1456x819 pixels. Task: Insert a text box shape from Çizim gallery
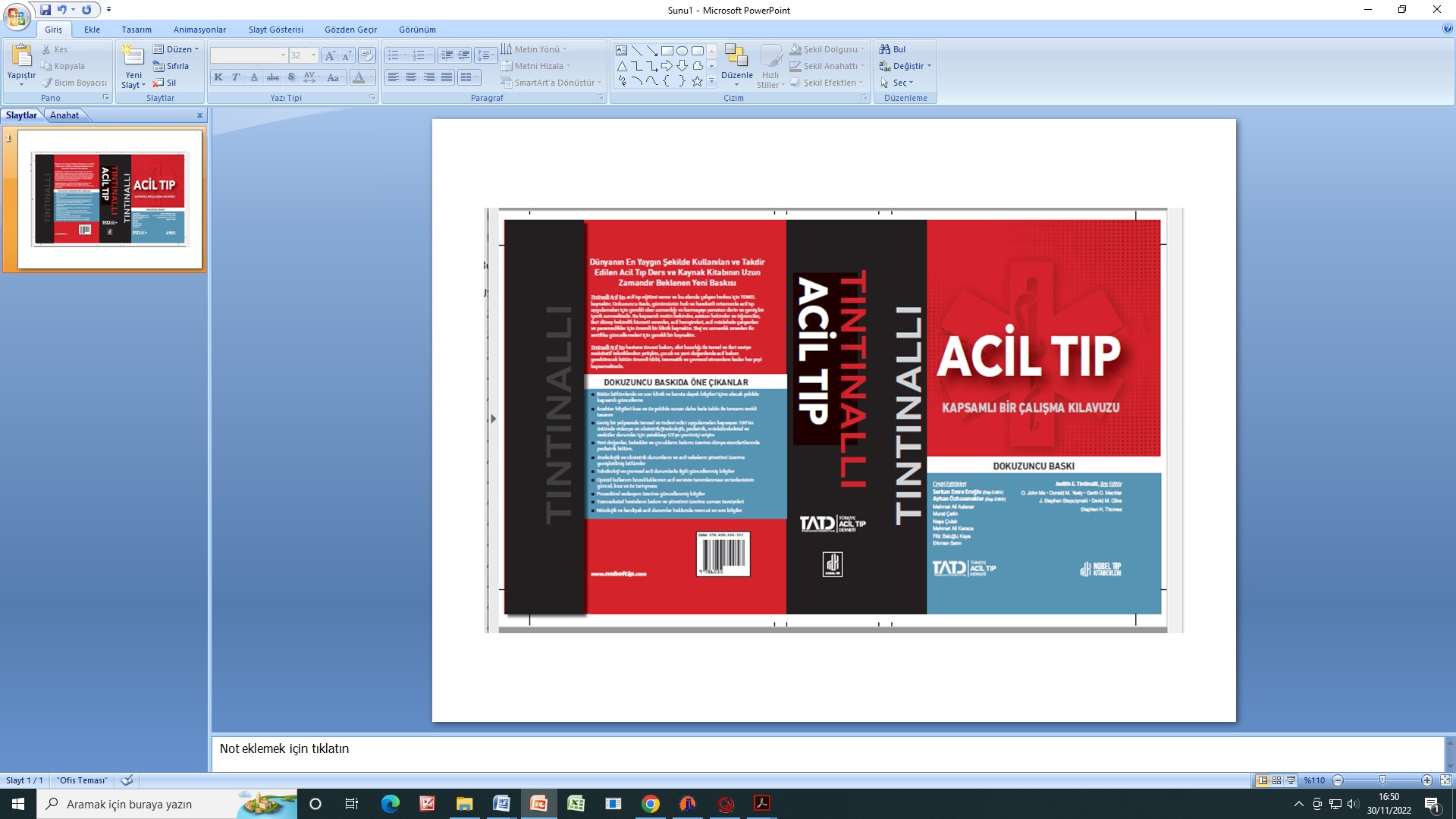coord(621,51)
